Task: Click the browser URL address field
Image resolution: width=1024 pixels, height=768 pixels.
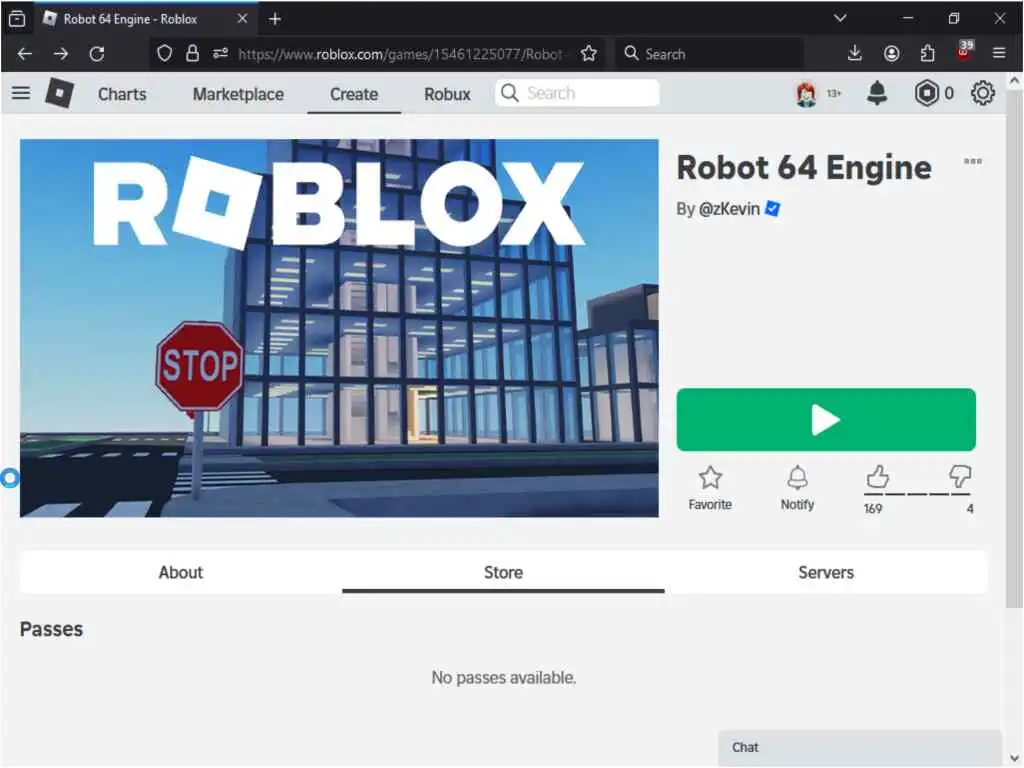Action: click(x=400, y=54)
